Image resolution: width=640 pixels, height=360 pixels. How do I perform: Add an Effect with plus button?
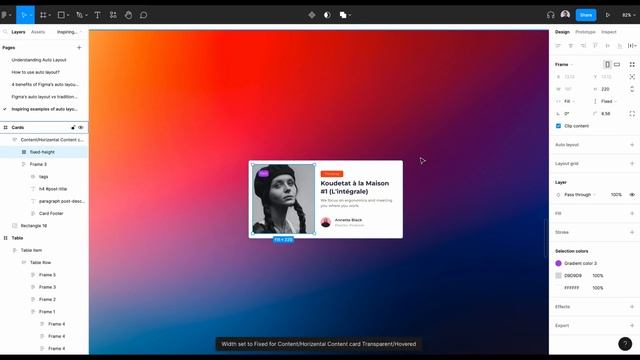[632, 307]
